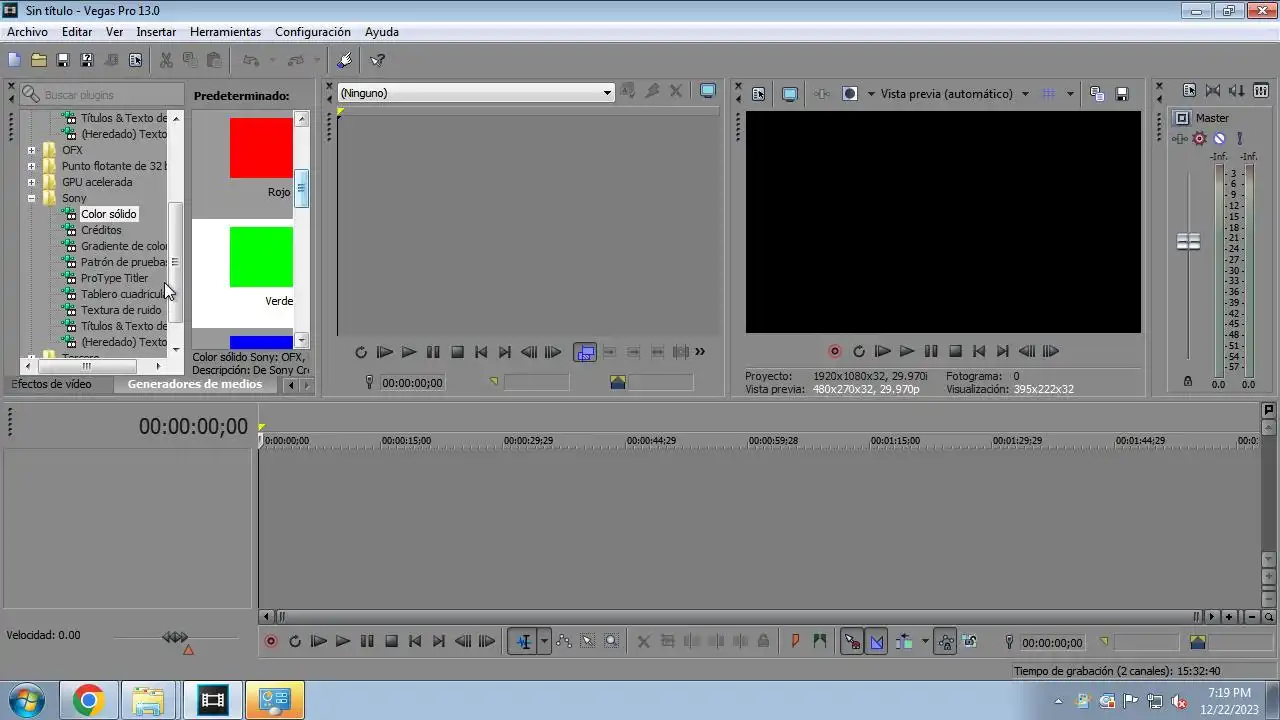The height and width of the screenshot is (720, 1280).
Task: Click Play in the trimmer transport
Action: point(409,352)
